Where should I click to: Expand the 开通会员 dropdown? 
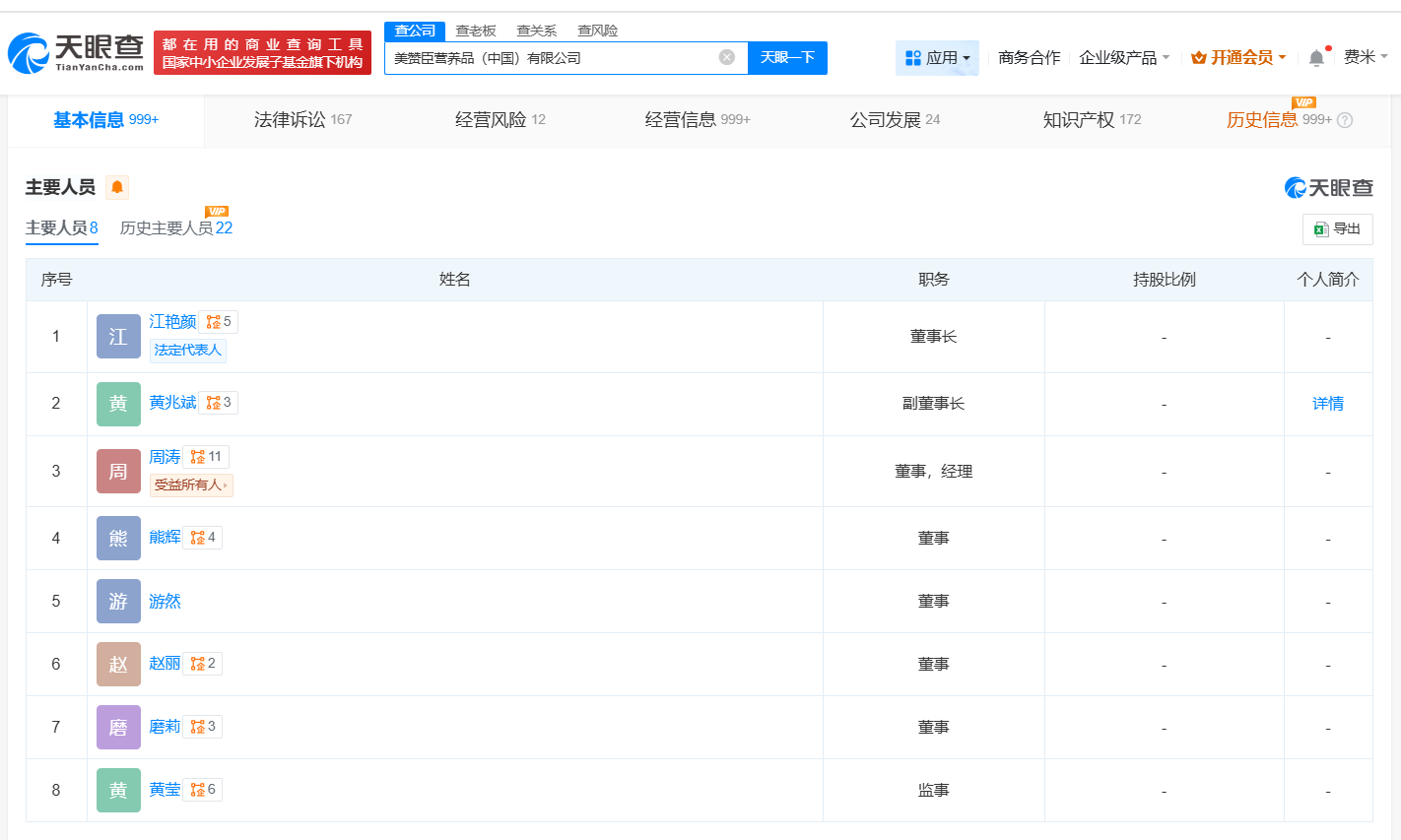1238,58
